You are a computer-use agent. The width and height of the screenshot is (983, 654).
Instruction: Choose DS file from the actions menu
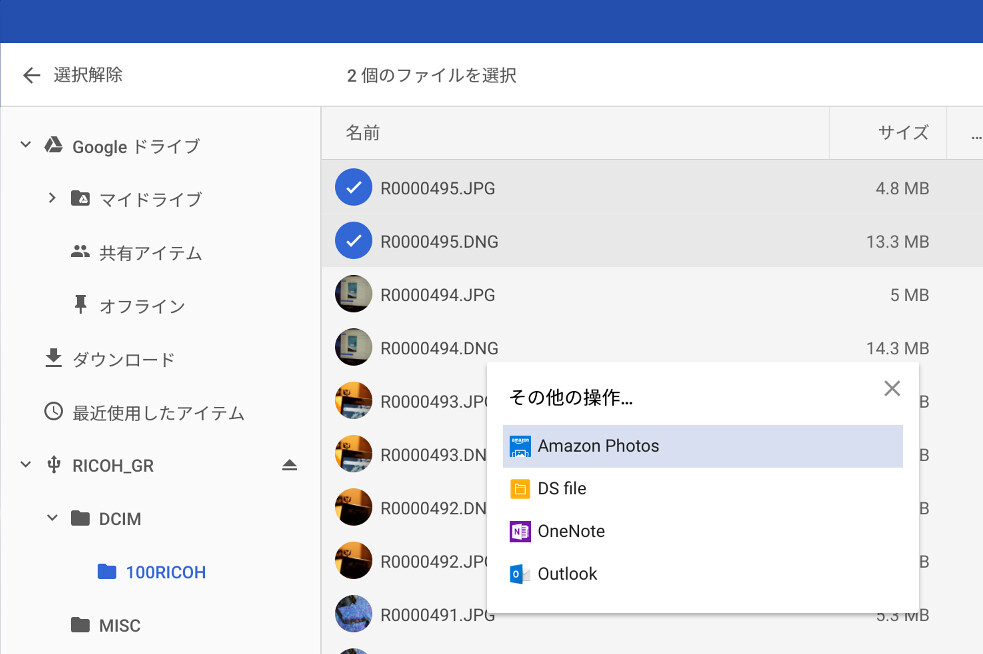[x=562, y=489]
